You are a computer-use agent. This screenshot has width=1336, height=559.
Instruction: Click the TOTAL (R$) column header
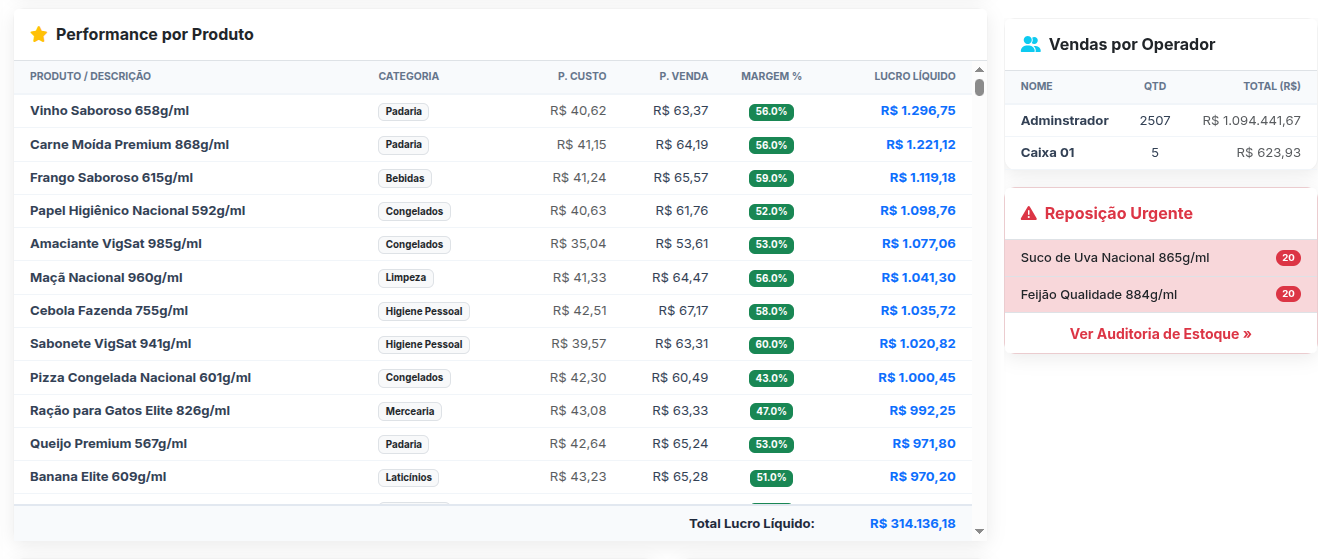[1272, 86]
